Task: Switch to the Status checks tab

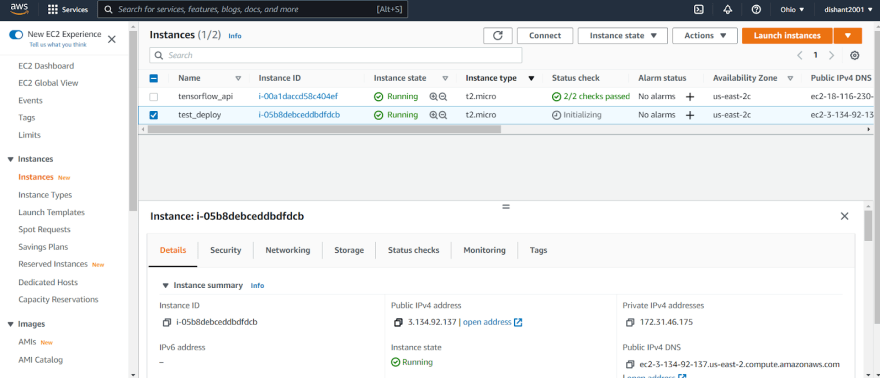Action: [x=414, y=250]
